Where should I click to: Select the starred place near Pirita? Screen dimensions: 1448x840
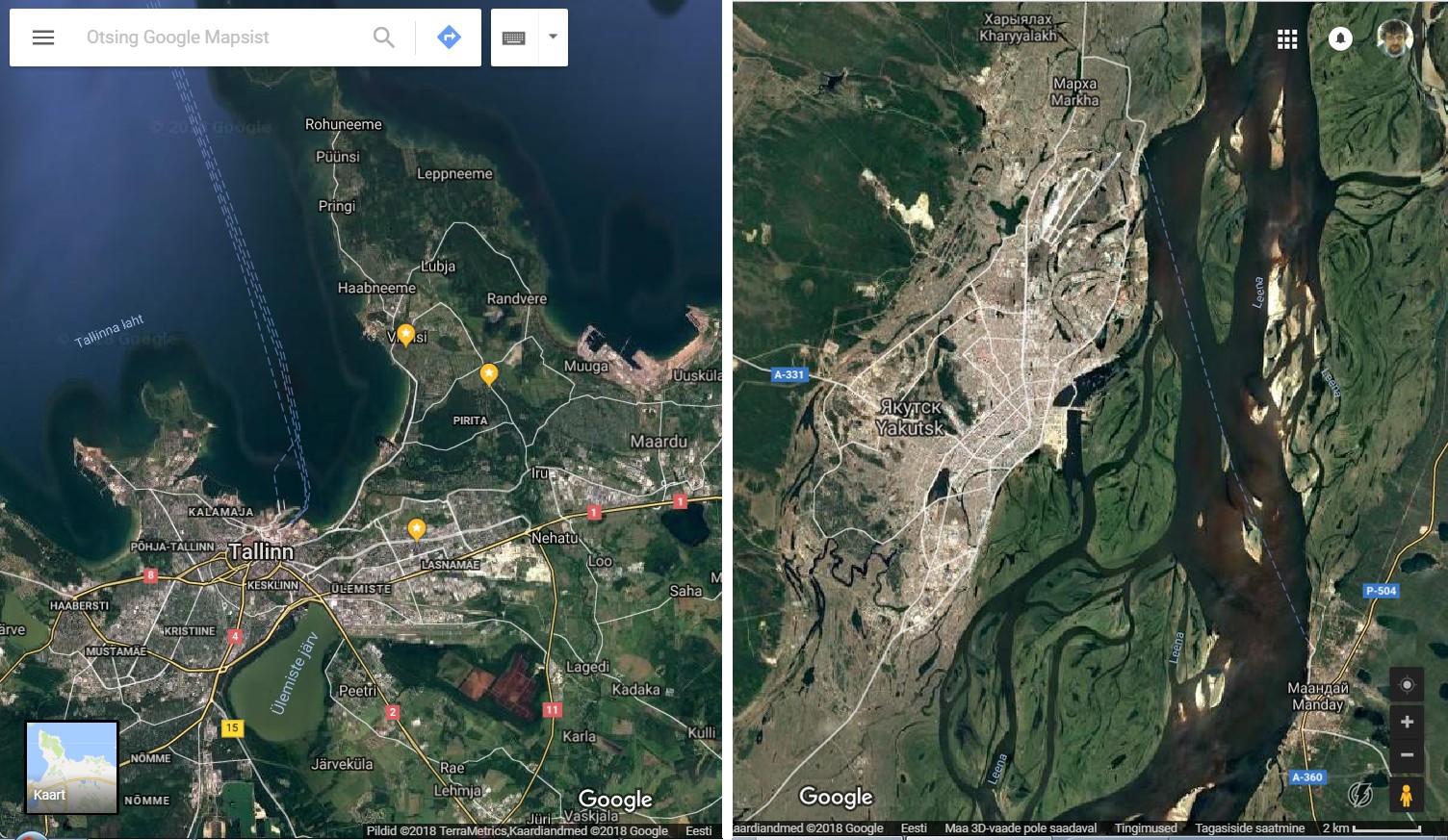pos(489,374)
